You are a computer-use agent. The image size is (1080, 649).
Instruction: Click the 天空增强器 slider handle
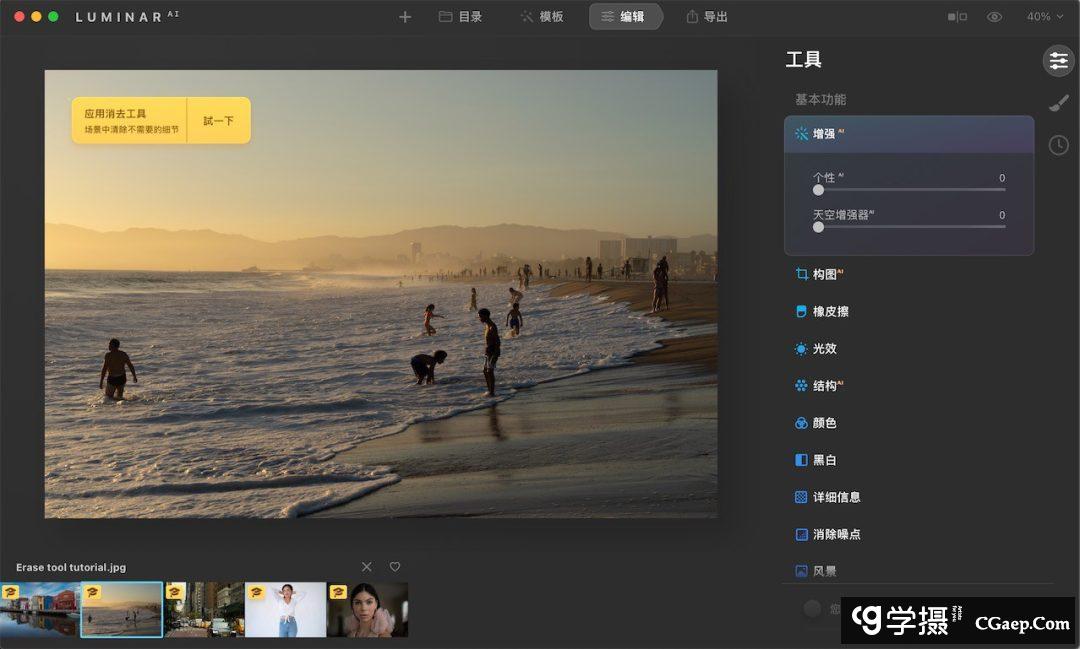point(818,227)
